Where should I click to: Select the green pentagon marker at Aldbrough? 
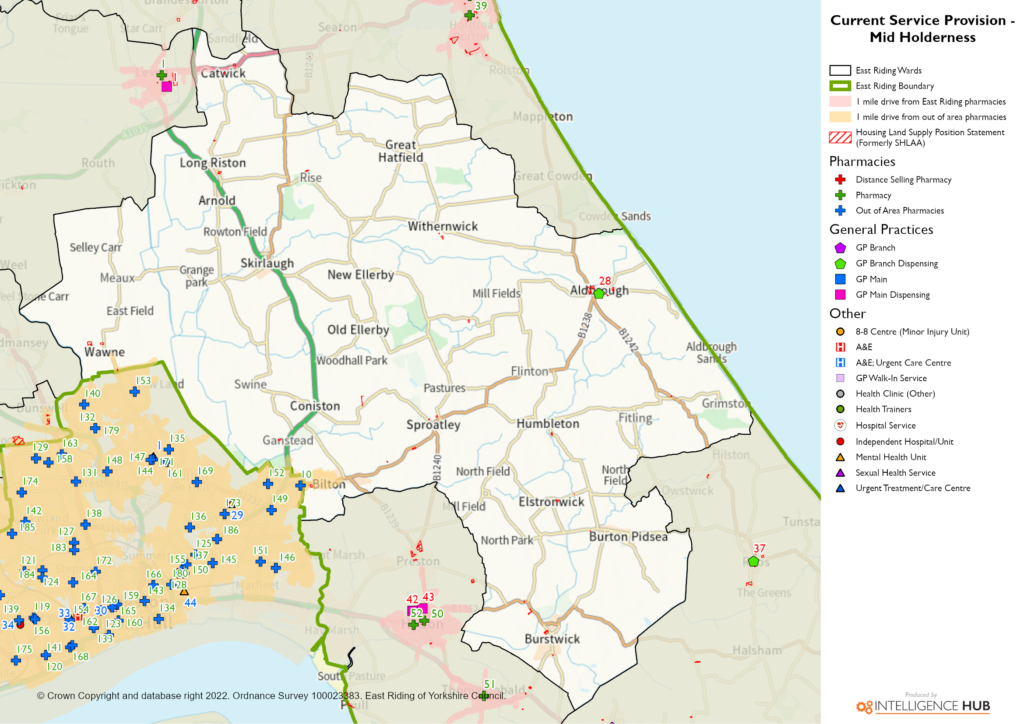click(598, 294)
